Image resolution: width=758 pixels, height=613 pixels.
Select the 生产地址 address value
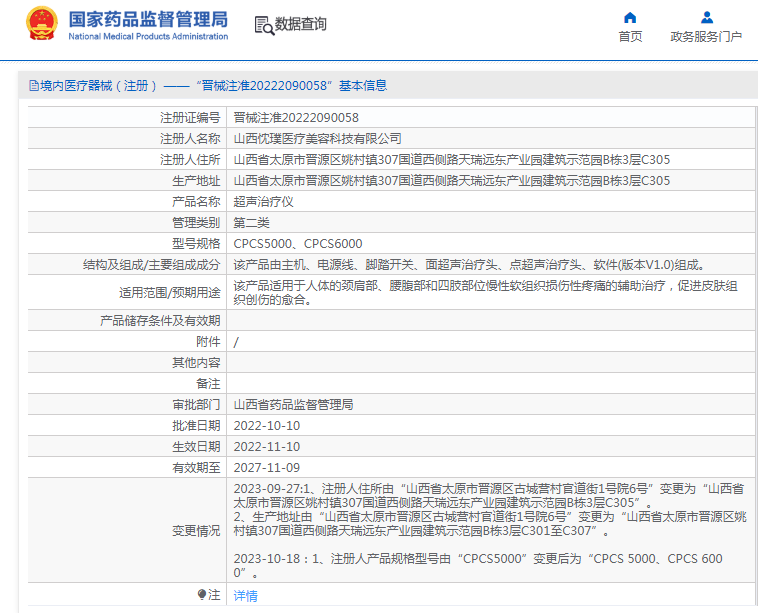(452, 181)
